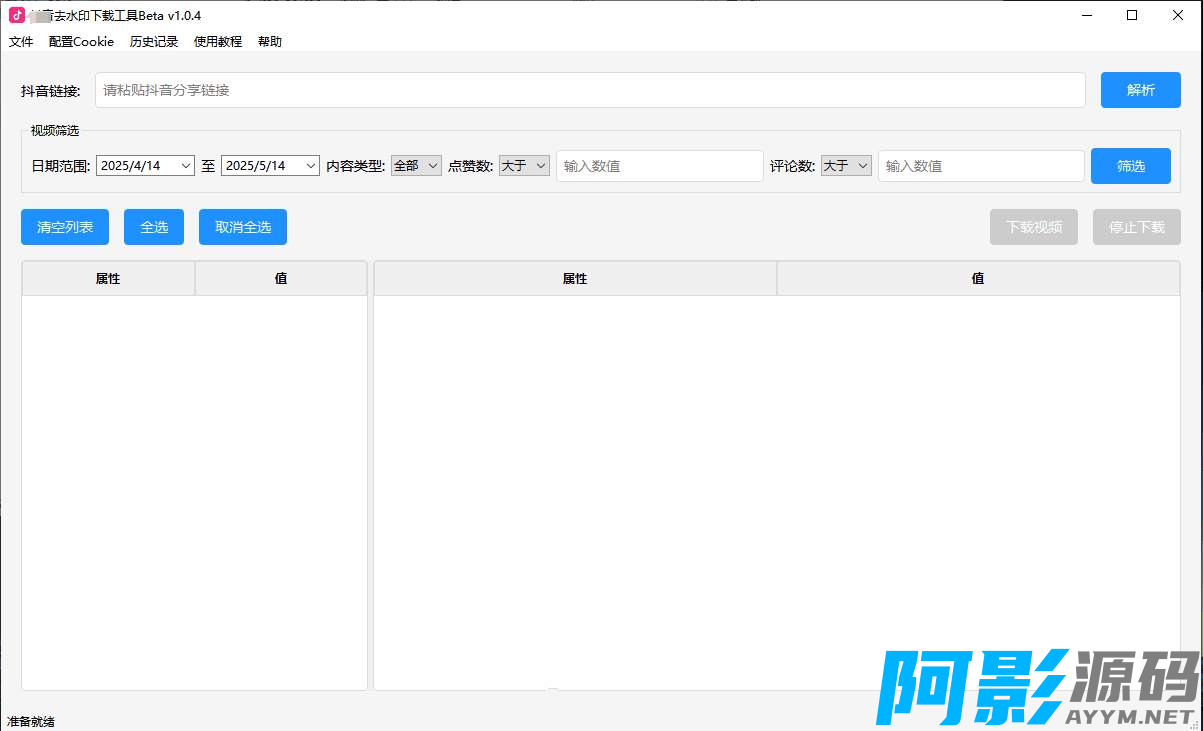Expand the 内容类型 dropdown showing 全部

click(x=416, y=166)
